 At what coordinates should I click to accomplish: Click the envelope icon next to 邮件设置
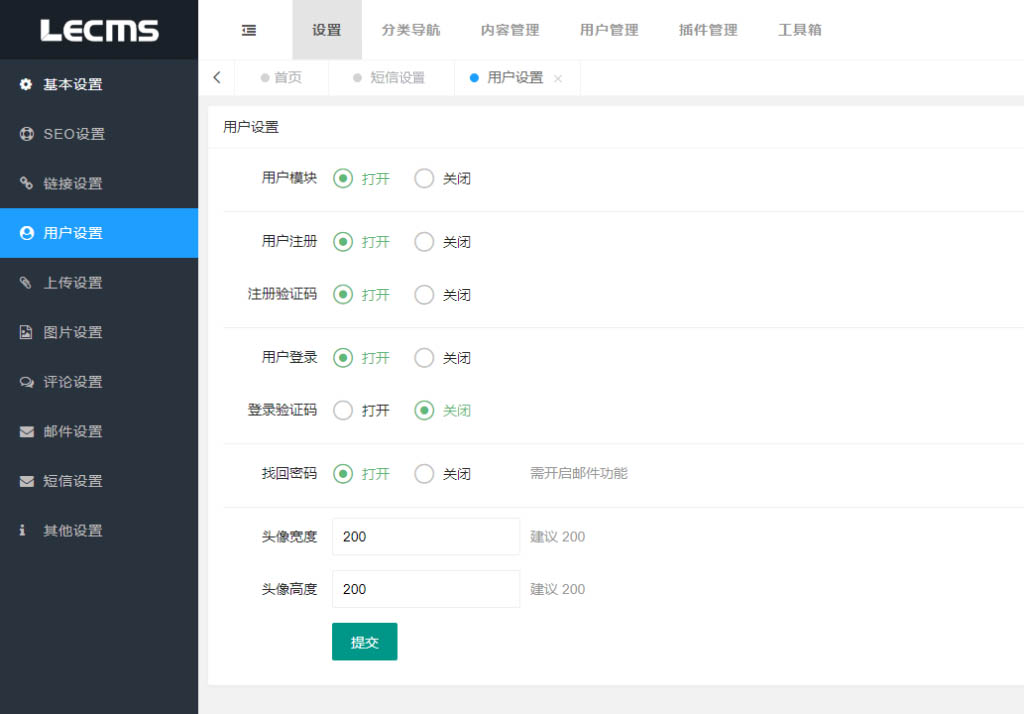click(x=26, y=432)
